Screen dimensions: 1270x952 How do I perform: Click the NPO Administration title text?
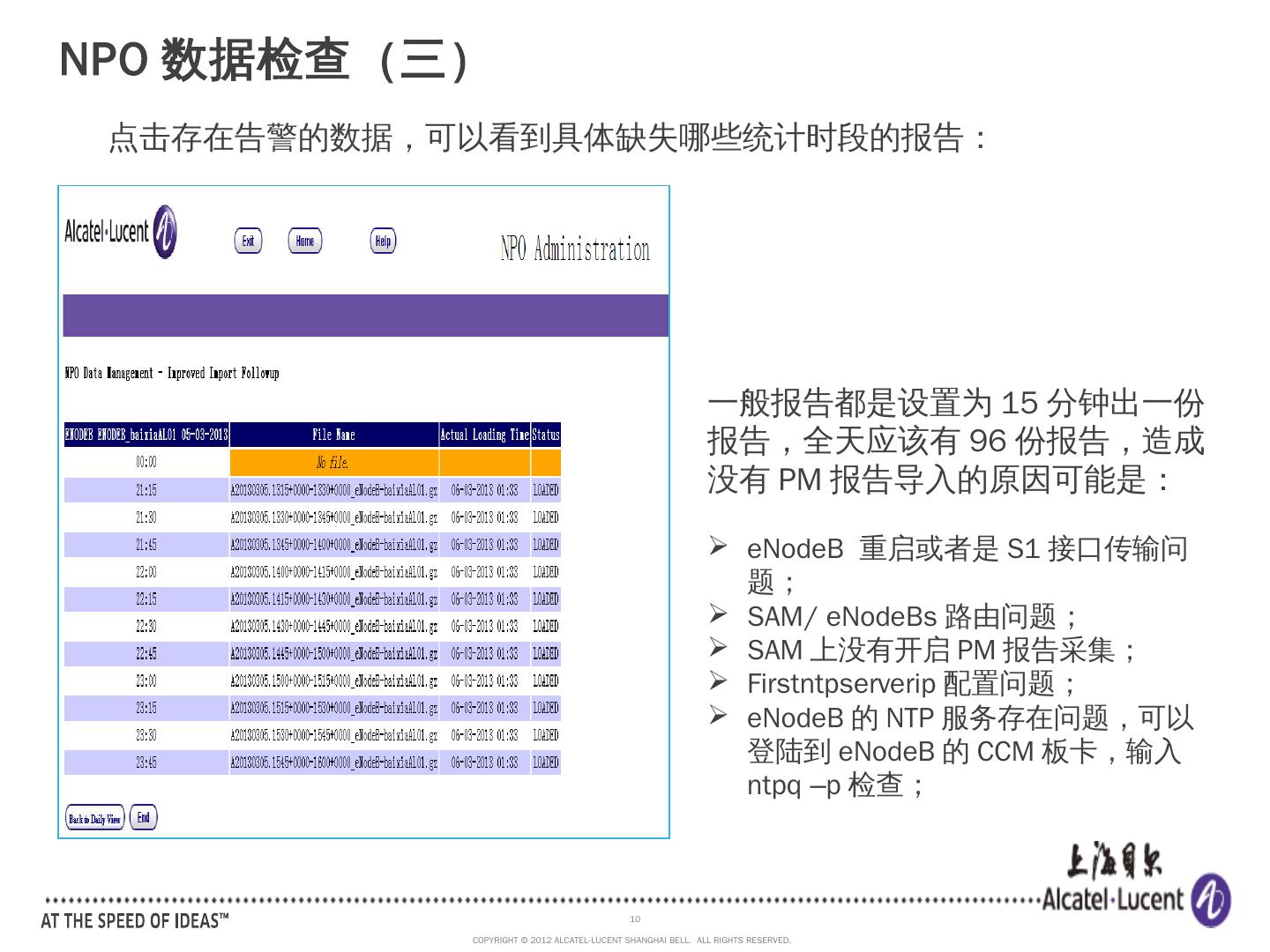click(x=575, y=249)
